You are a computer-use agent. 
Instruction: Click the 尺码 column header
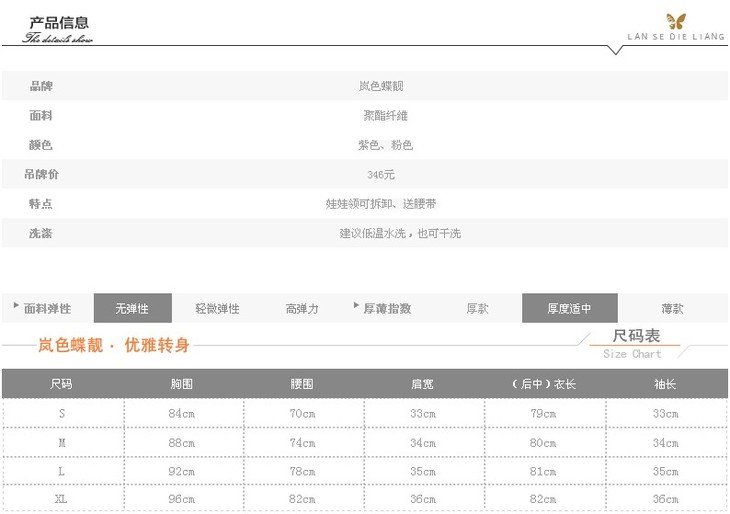(61, 384)
